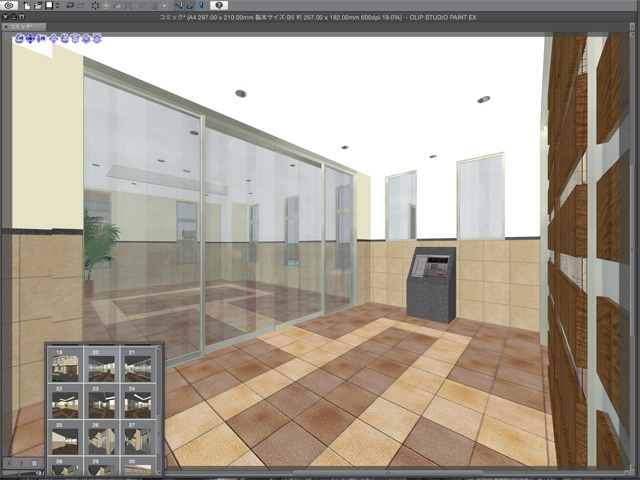Screen dimensions: 640x480
Task: Choose camera angle preset thumbnail 27
Action: pos(138,438)
